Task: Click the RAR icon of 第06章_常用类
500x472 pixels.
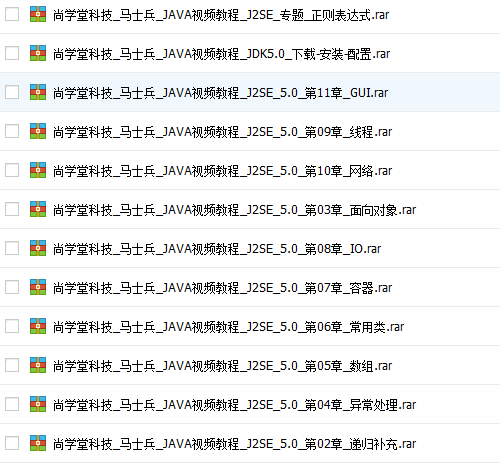Action: [38, 326]
